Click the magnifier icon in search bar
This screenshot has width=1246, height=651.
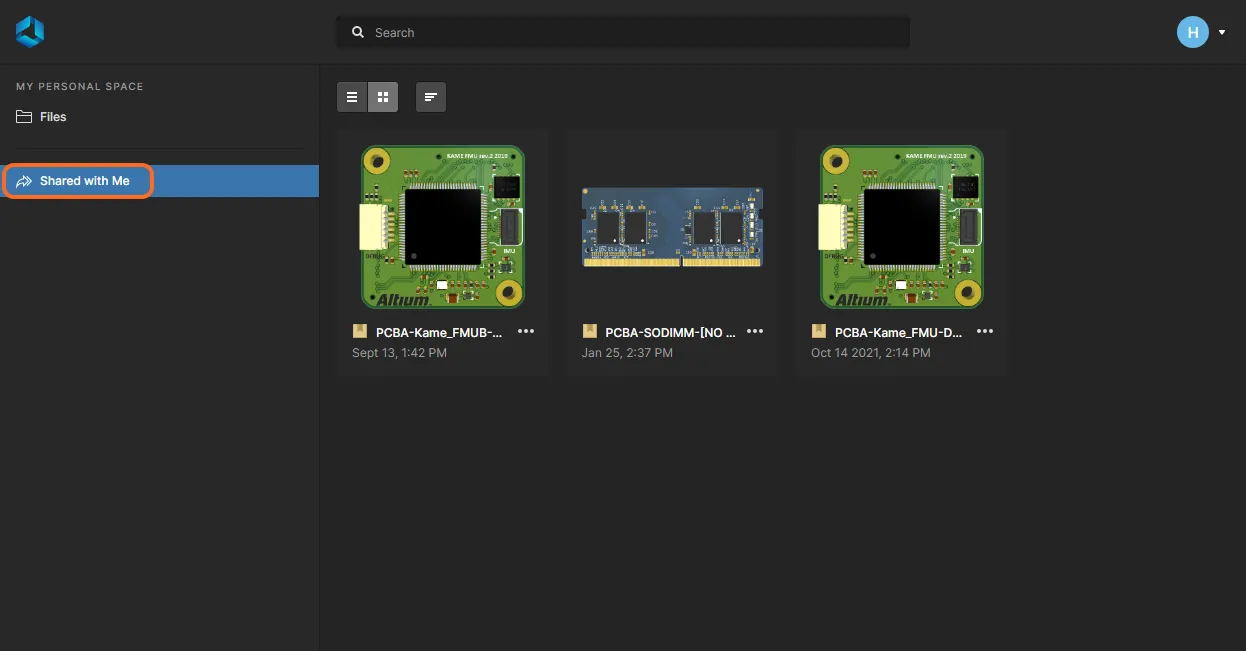click(x=358, y=33)
